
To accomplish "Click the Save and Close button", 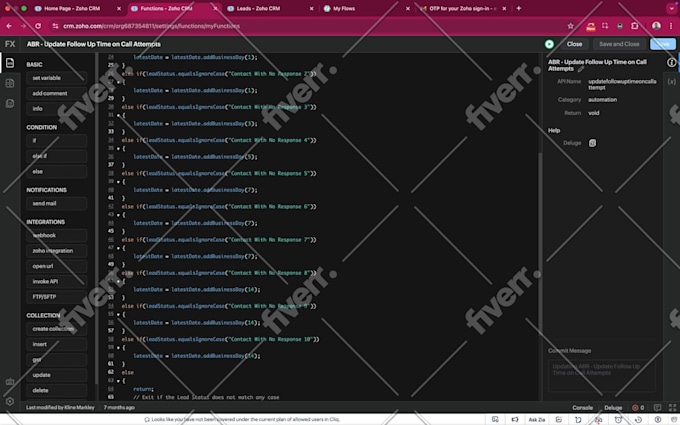I will (x=619, y=44).
